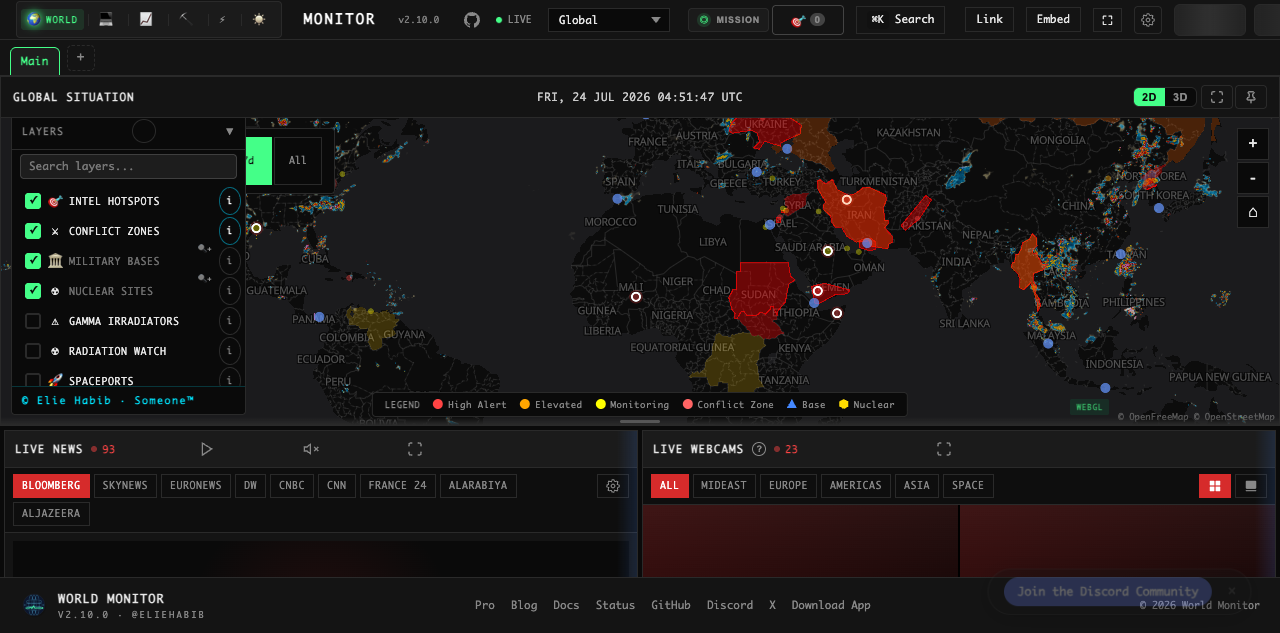
Task: Enable the Spaceports layer
Action: click(33, 380)
